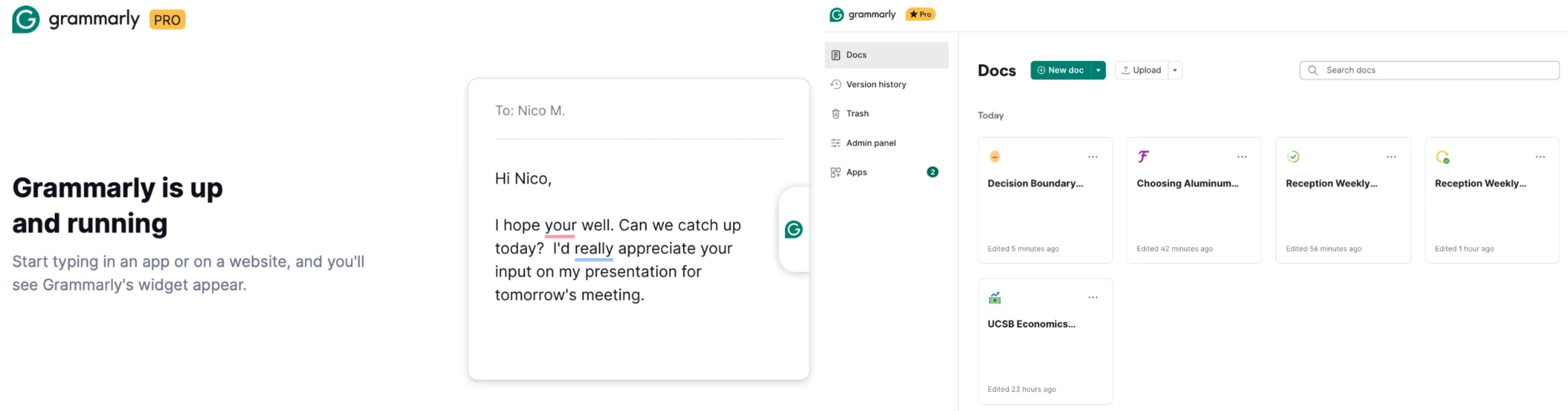
Task: Click the magnifier icon in Search docs
Action: pyautogui.click(x=1313, y=70)
